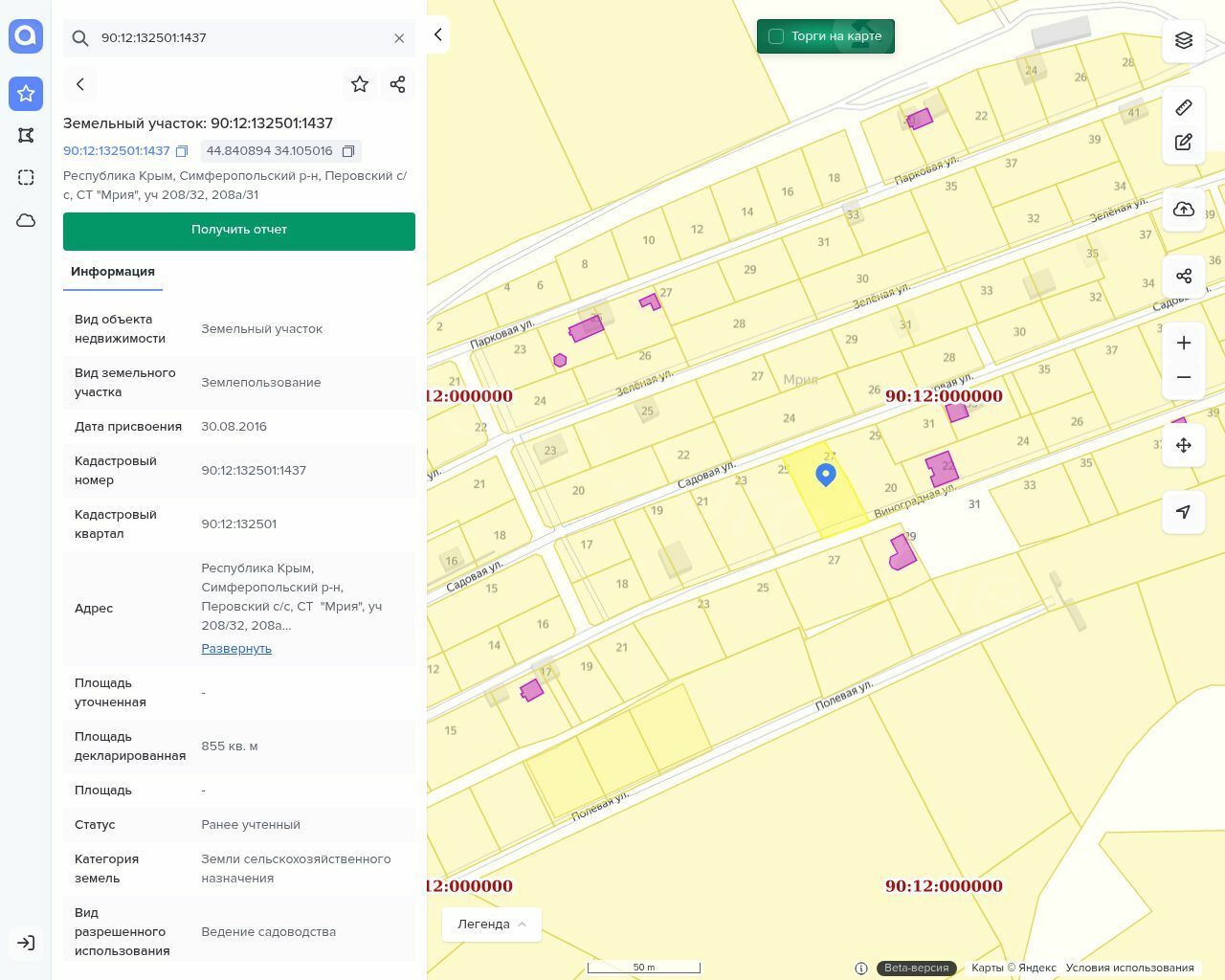Open the map layers panel
This screenshot has height=980, width=1225.
pyautogui.click(x=1184, y=40)
